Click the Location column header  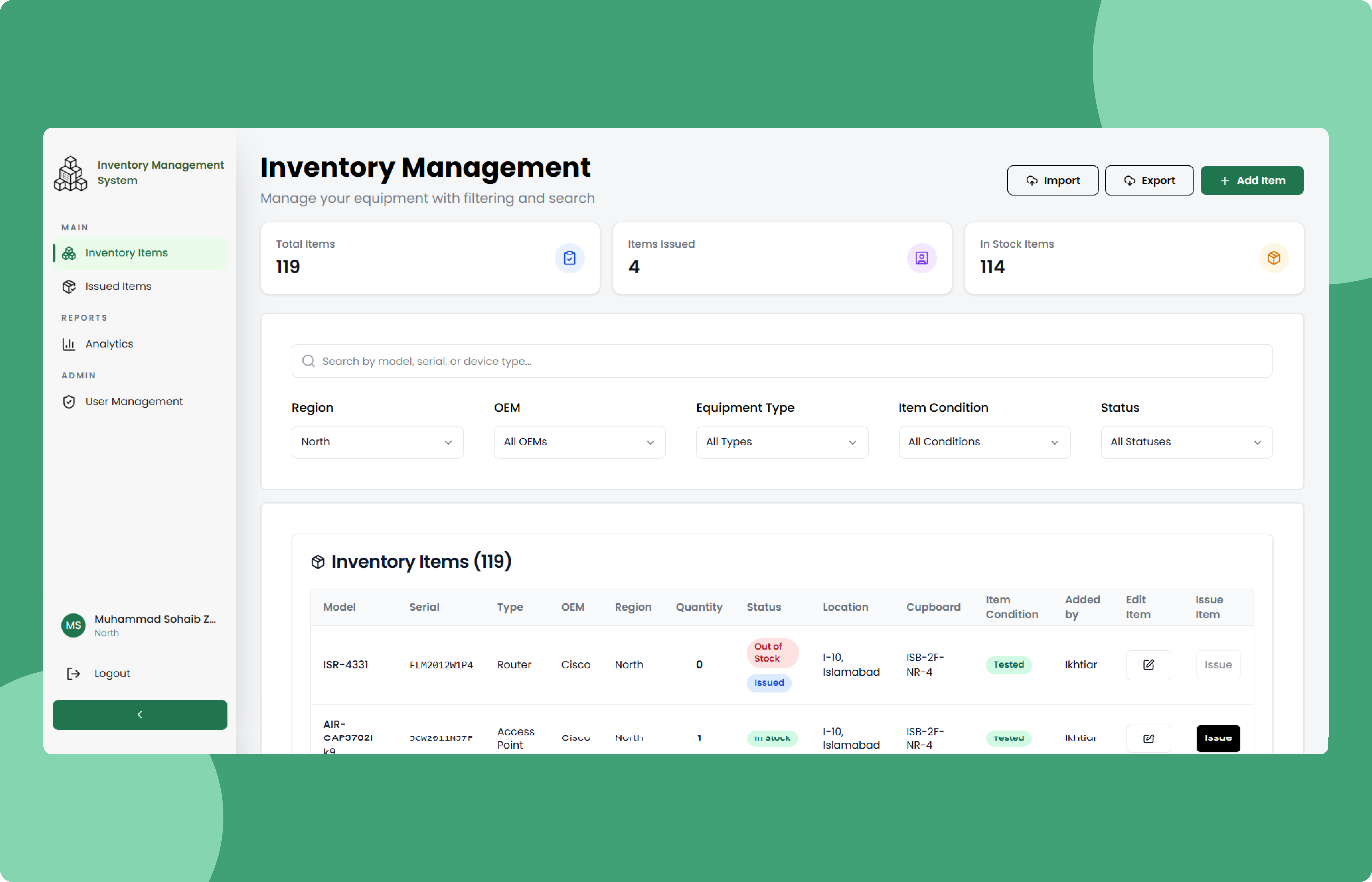point(845,607)
